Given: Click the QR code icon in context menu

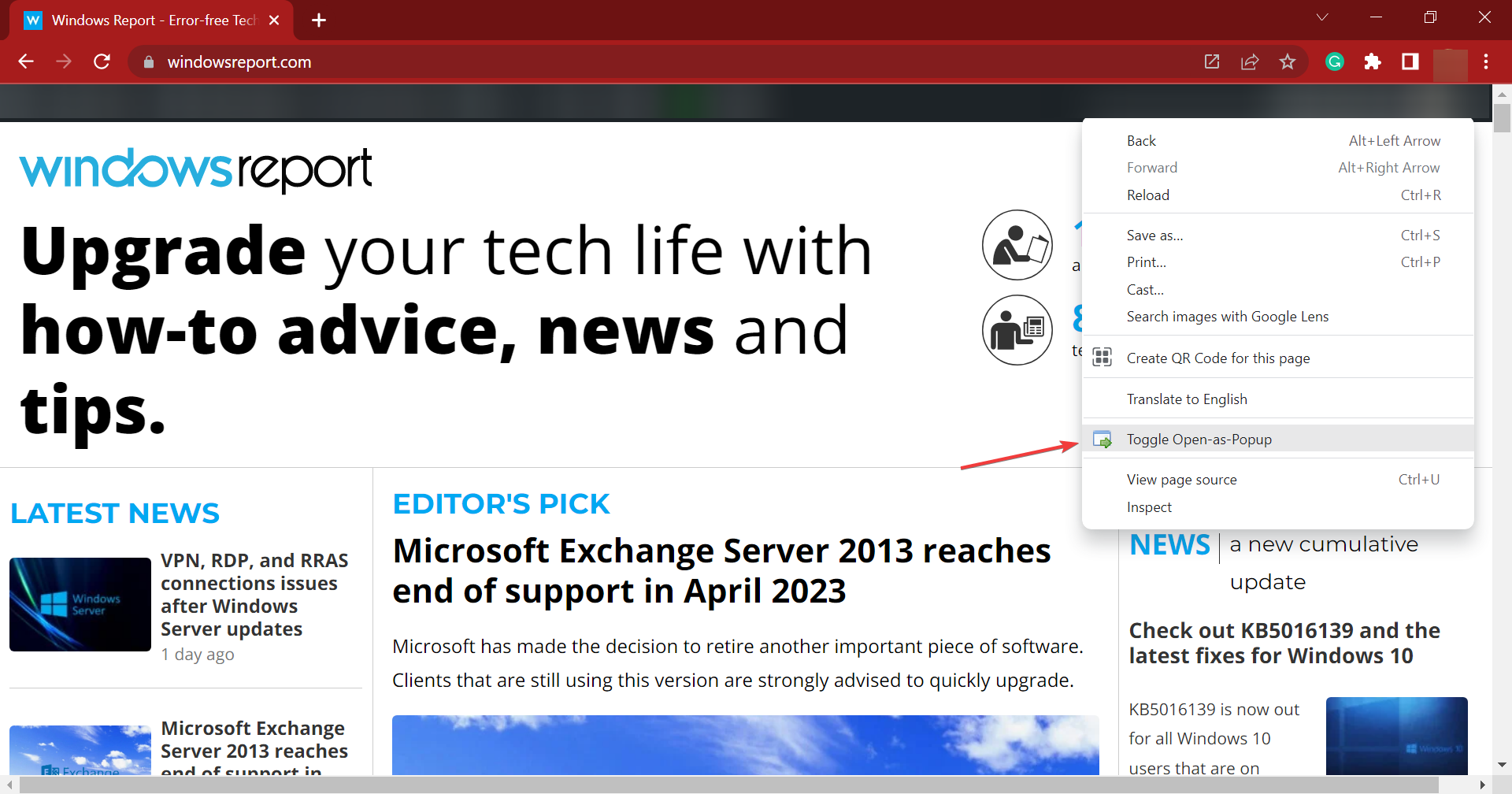Looking at the screenshot, I should (1102, 358).
